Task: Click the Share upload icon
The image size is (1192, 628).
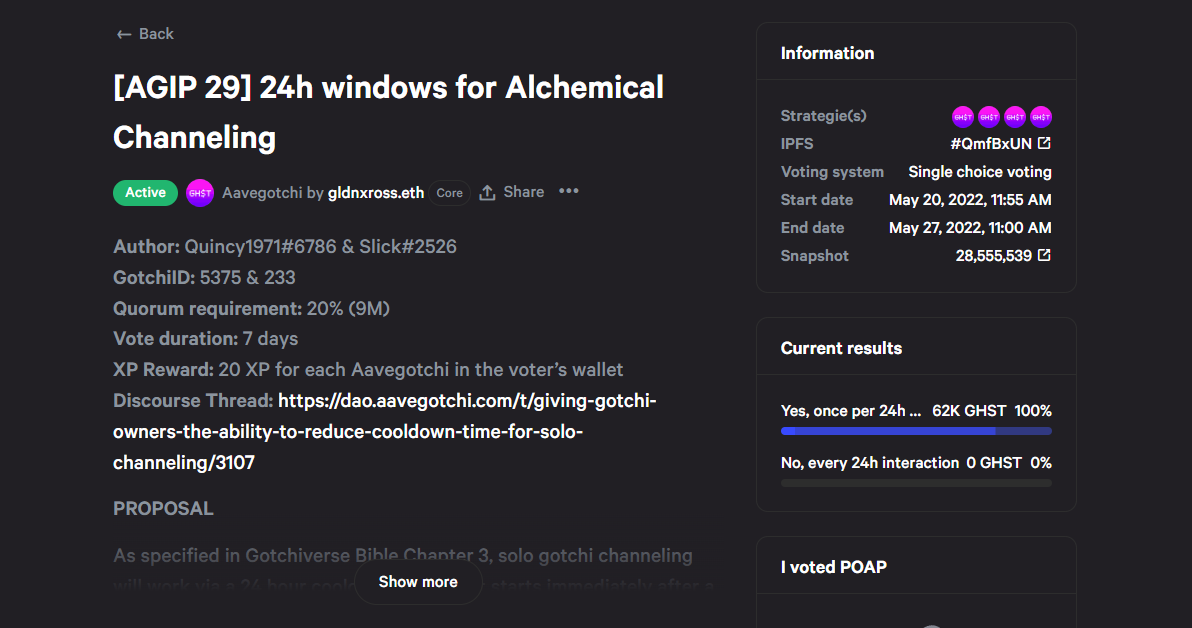Action: point(487,193)
